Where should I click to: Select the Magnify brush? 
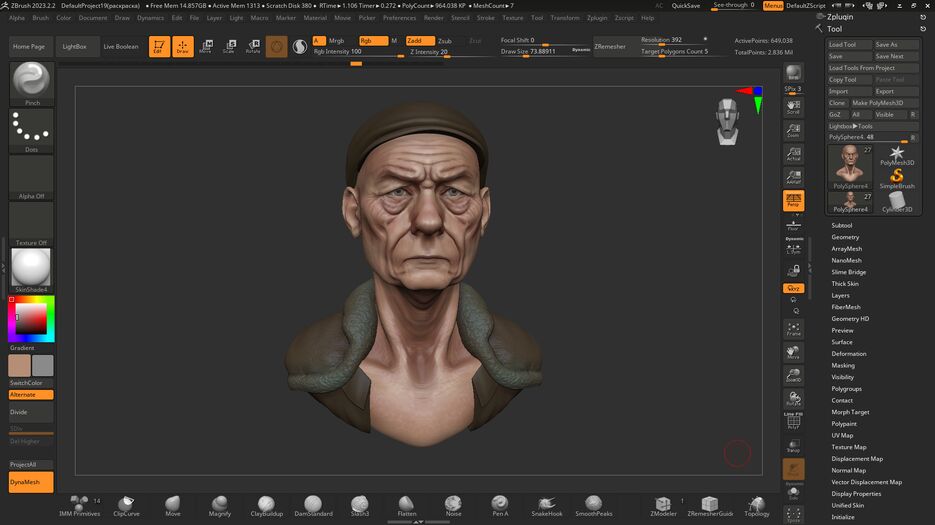pyautogui.click(x=219, y=506)
